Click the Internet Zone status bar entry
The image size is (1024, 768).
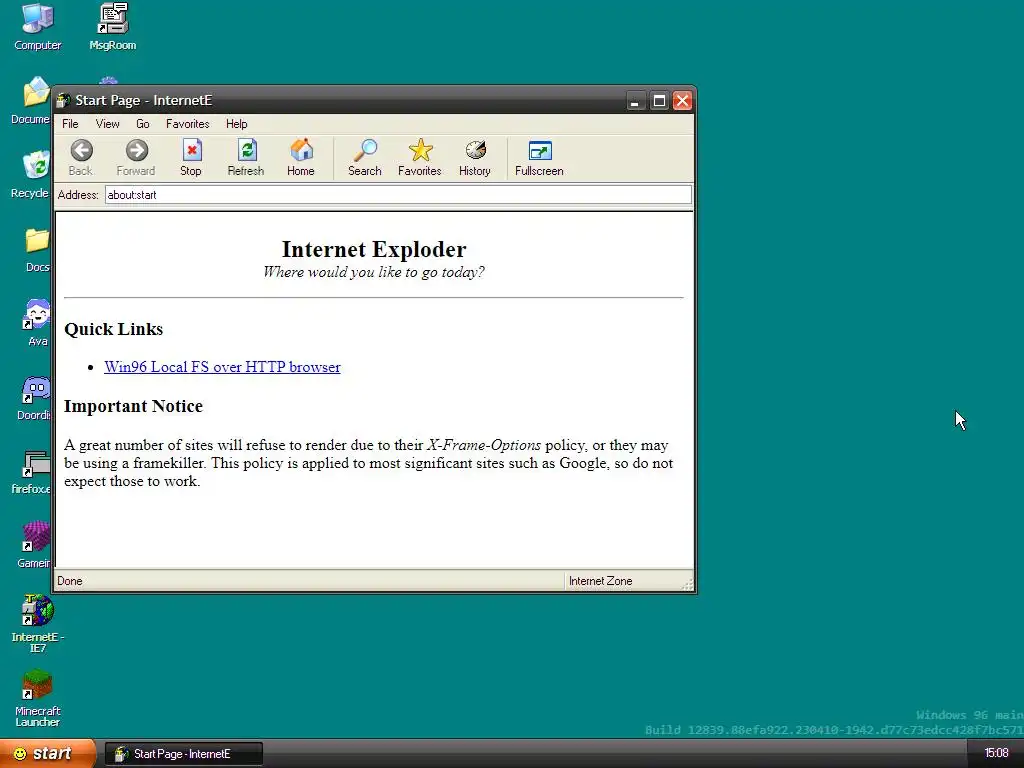click(600, 581)
